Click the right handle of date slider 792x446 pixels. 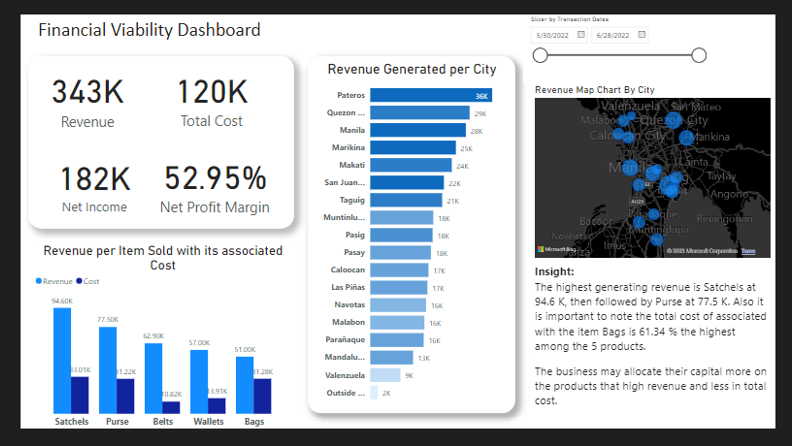[x=699, y=55]
